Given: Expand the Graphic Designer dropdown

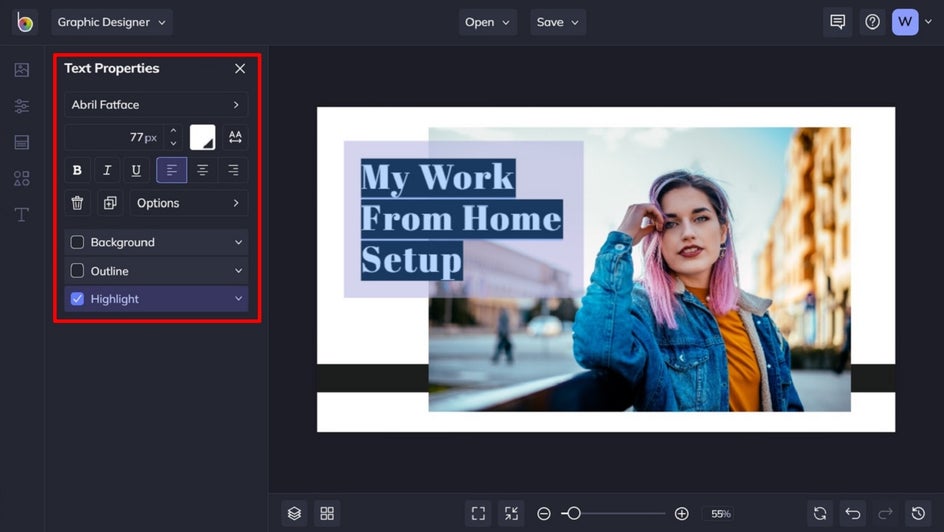Looking at the screenshot, I should pos(111,22).
